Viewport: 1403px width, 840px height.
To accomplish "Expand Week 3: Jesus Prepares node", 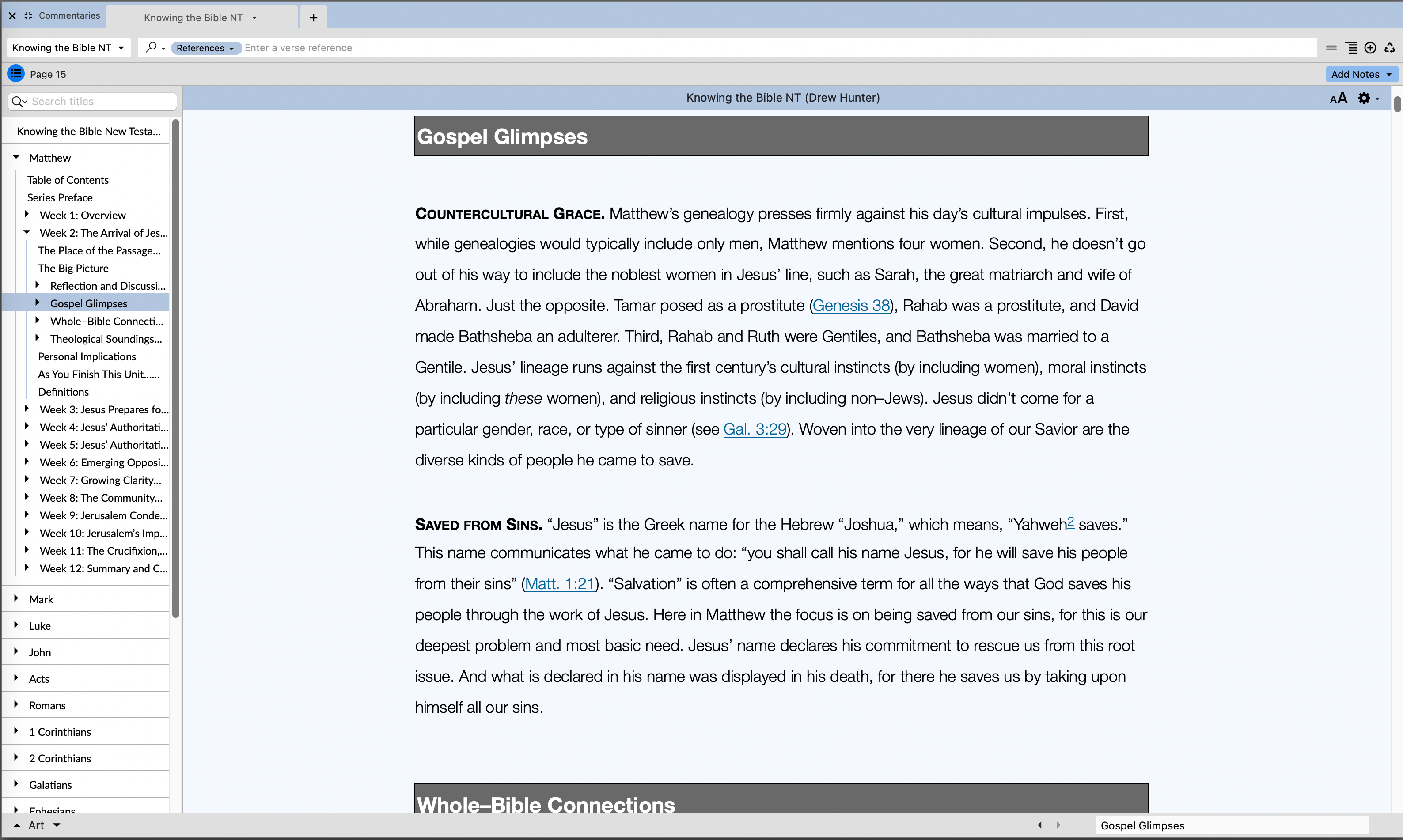I will (27, 409).
